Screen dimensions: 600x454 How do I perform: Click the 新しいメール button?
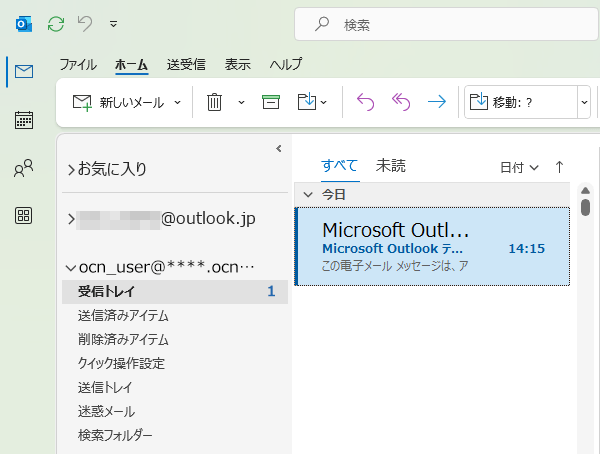(119, 101)
